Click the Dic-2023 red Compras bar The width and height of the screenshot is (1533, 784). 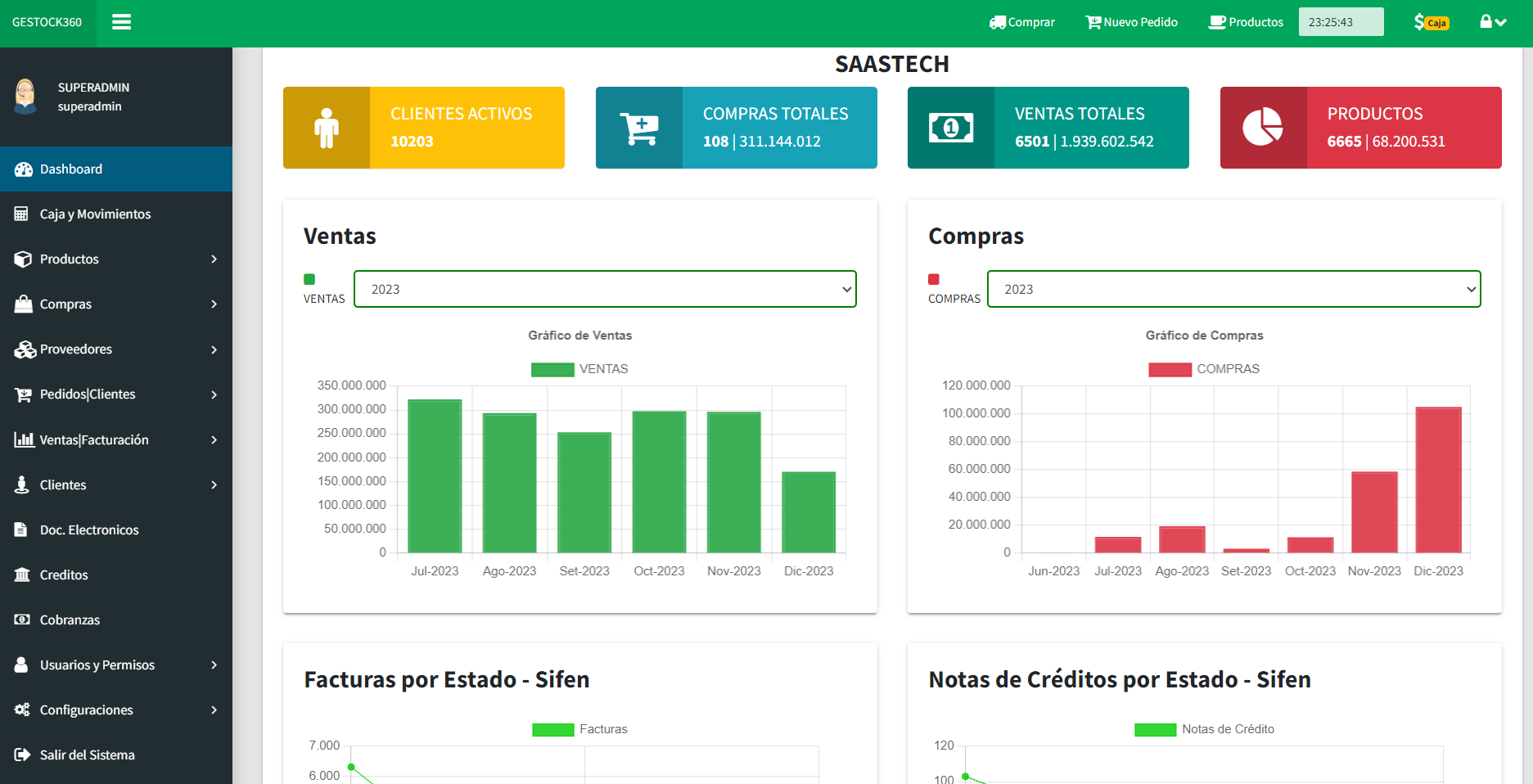pos(1438,480)
